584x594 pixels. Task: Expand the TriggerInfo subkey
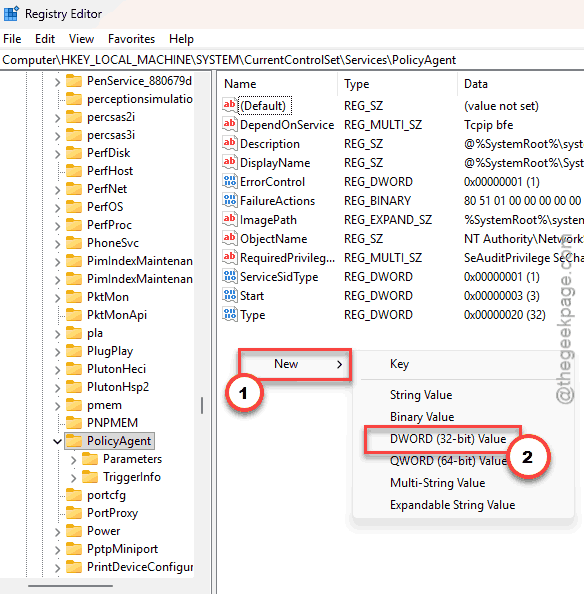pyautogui.click(x=73, y=477)
